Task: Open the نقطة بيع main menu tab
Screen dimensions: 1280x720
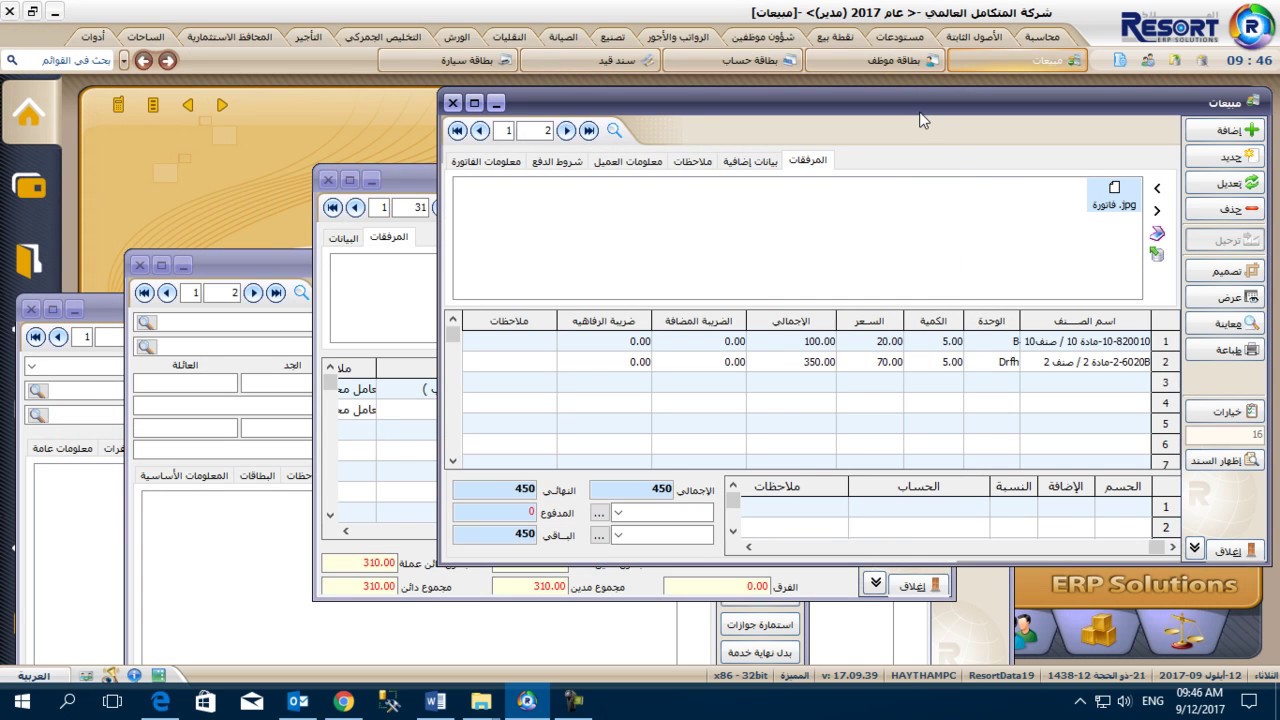Action: (x=835, y=37)
